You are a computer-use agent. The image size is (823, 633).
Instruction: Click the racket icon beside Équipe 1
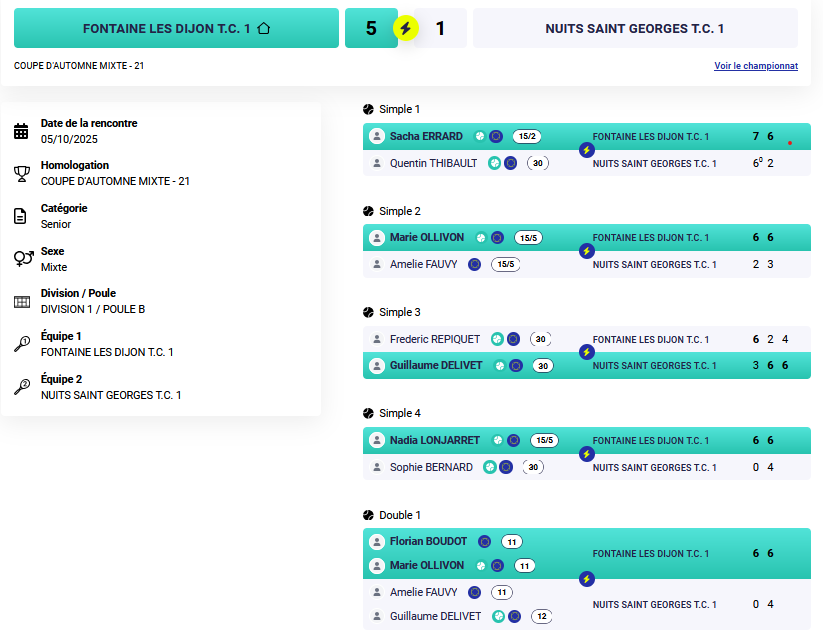pos(22,344)
